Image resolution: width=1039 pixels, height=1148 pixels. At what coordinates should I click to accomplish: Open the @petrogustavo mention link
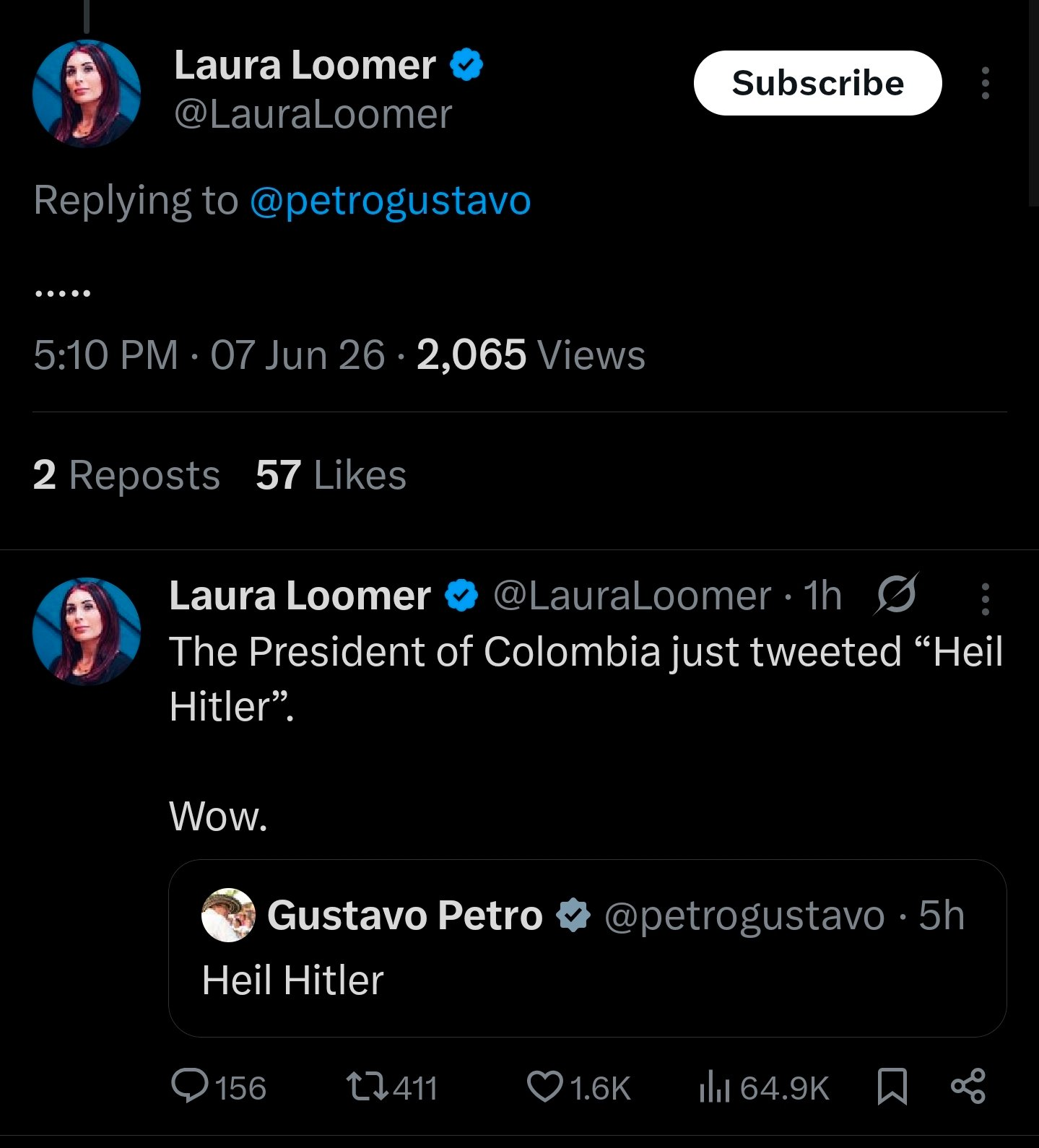(x=391, y=201)
